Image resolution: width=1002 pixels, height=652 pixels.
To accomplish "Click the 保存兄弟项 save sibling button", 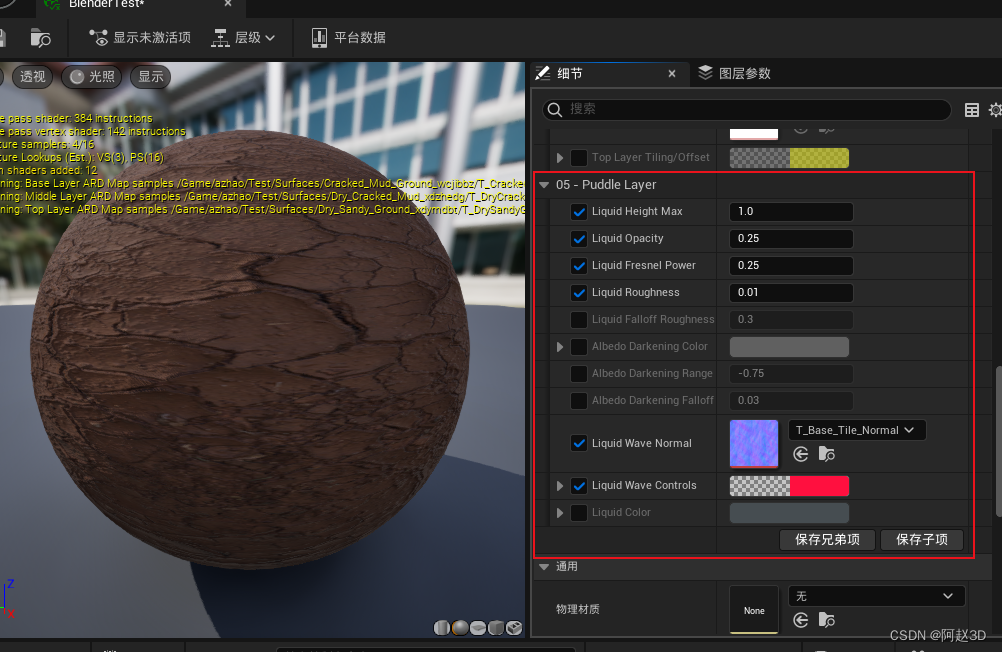I will (x=828, y=539).
